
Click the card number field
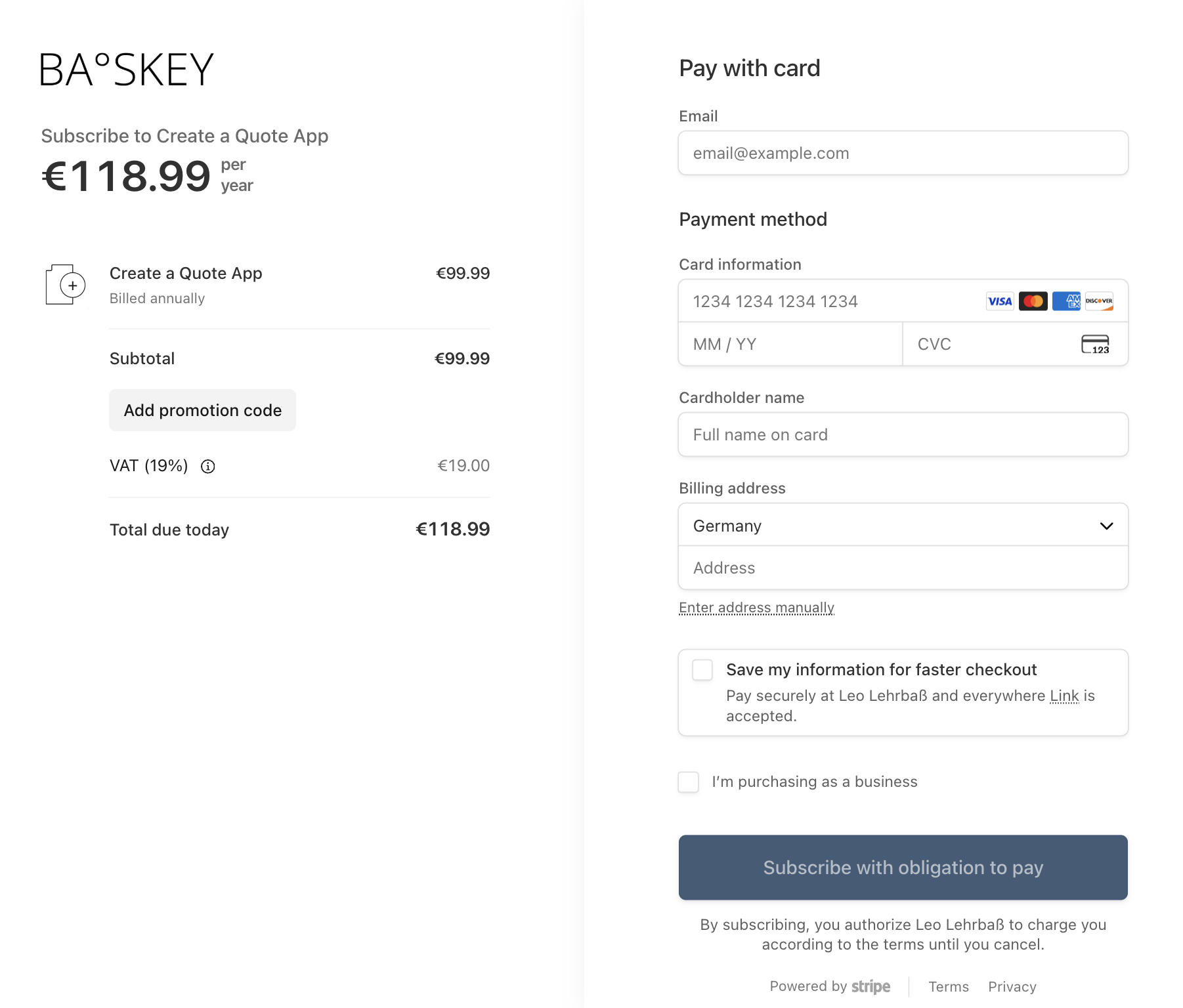coord(827,301)
